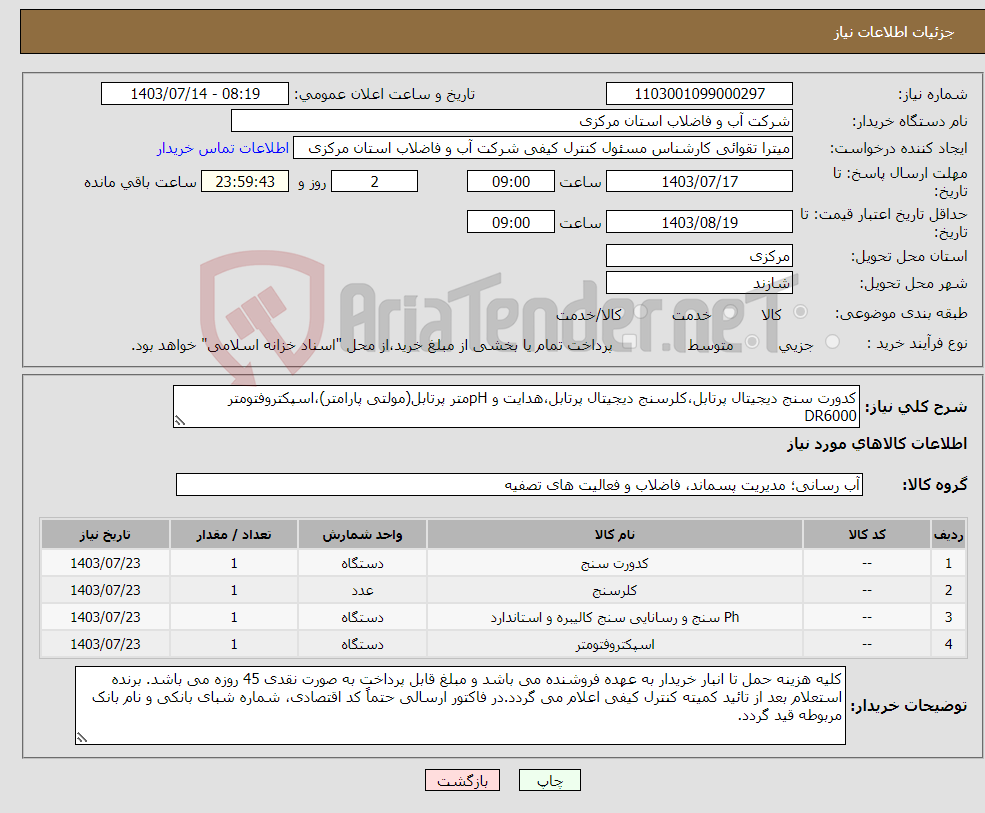The width and height of the screenshot is (985, 813).
Task: Select the خدمت radio button
Action: coord(729,312)
